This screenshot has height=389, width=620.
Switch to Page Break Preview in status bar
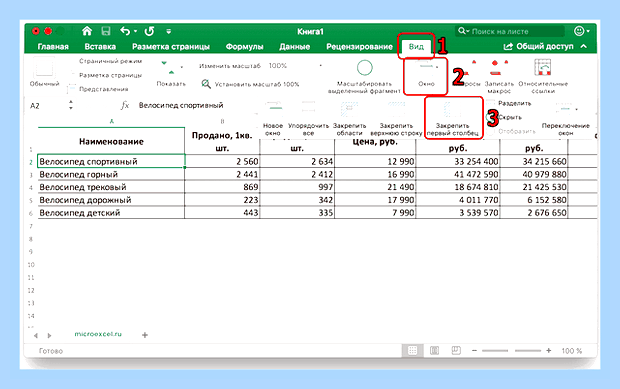click(x=456, y=350)
